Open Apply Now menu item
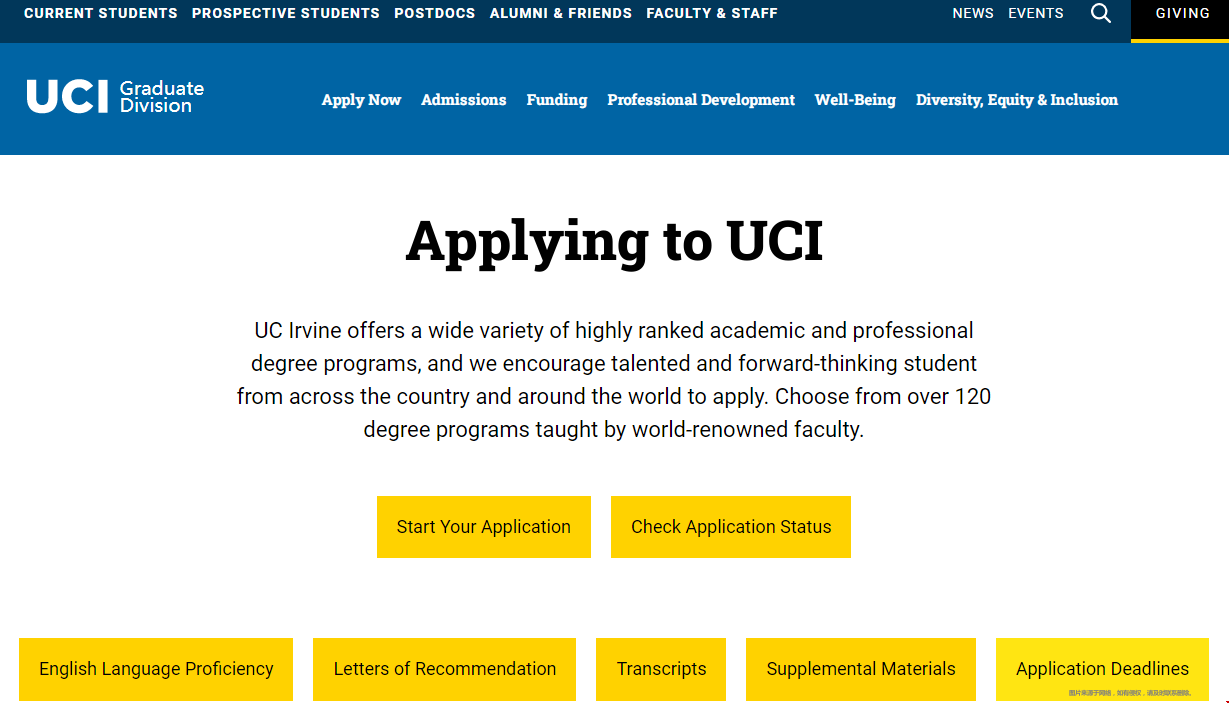 click(361, 100)
